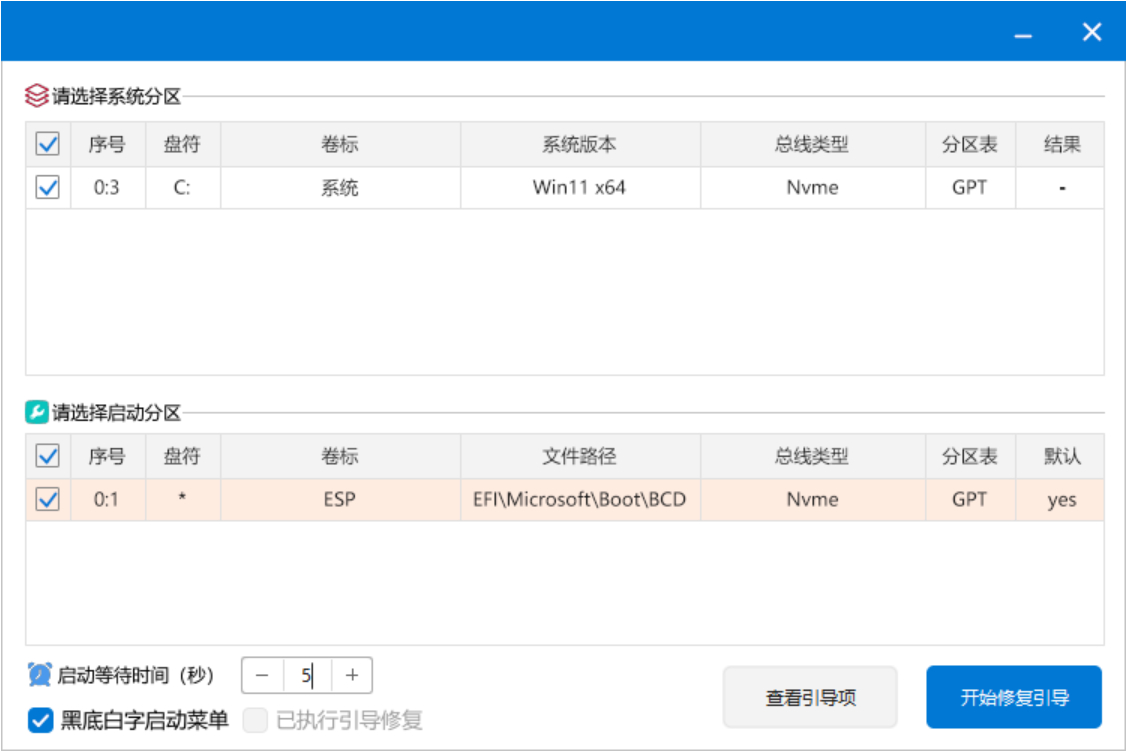Toggle select-all checkbox in system partition header
The height and width of the screenshot is (752, 1127).
click(48, 144)
